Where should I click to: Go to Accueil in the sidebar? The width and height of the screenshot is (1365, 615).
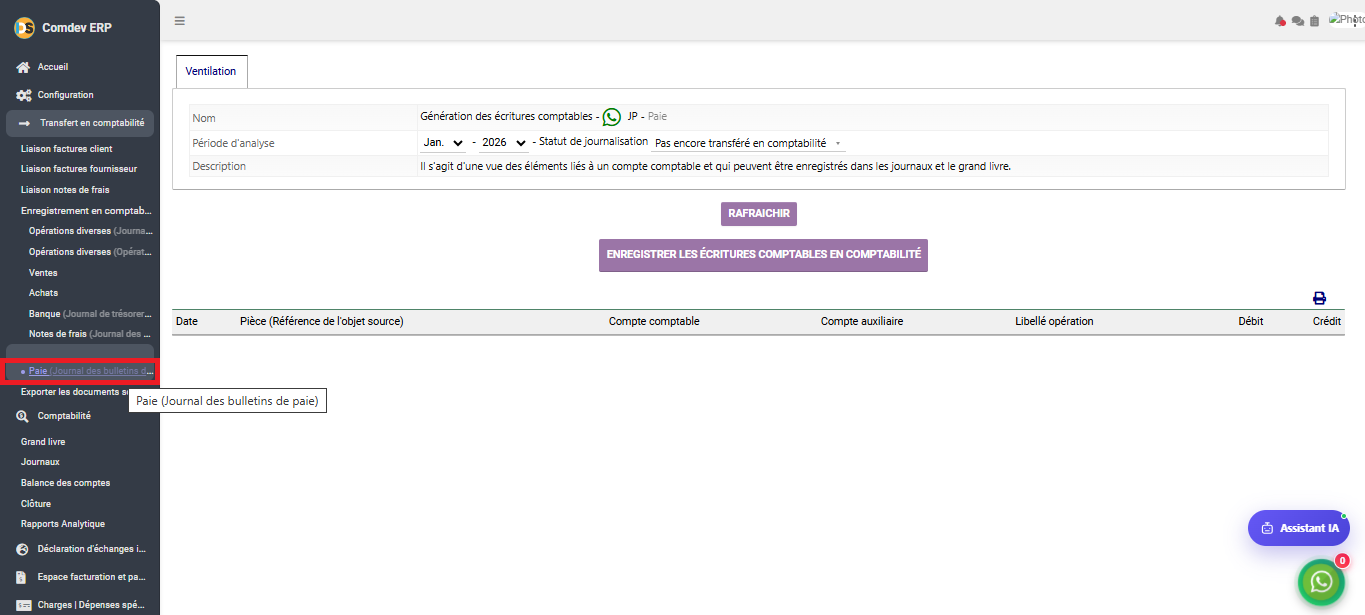pyautogui.click(x=53, y=67)
